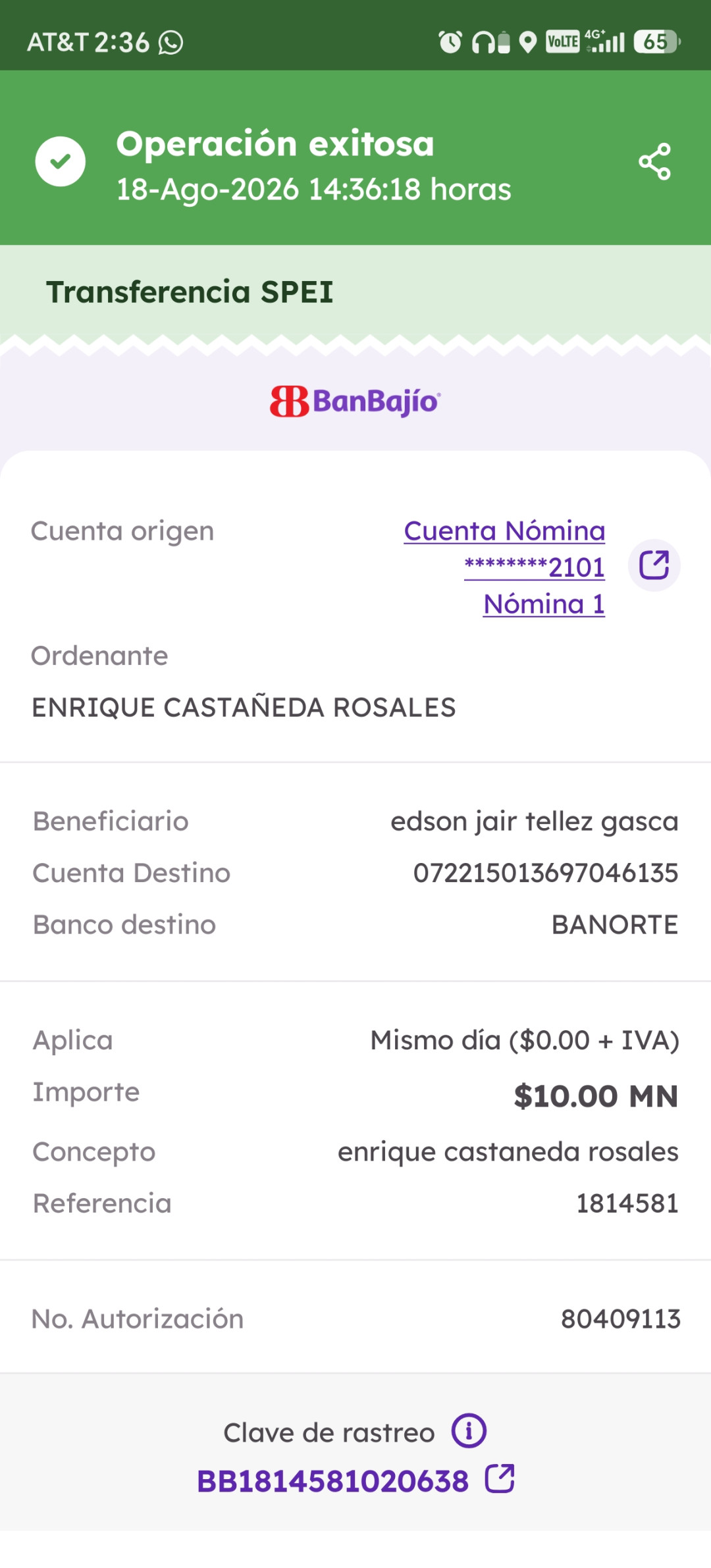Tap the headphones status icon
The width and height of the screenshot is (711, 1568).
pos(483,43)
